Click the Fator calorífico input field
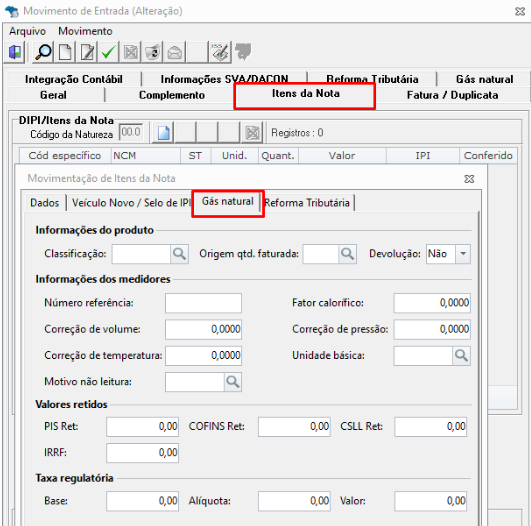The height and width of the screenshot is (526, 531). click(432, 303)
